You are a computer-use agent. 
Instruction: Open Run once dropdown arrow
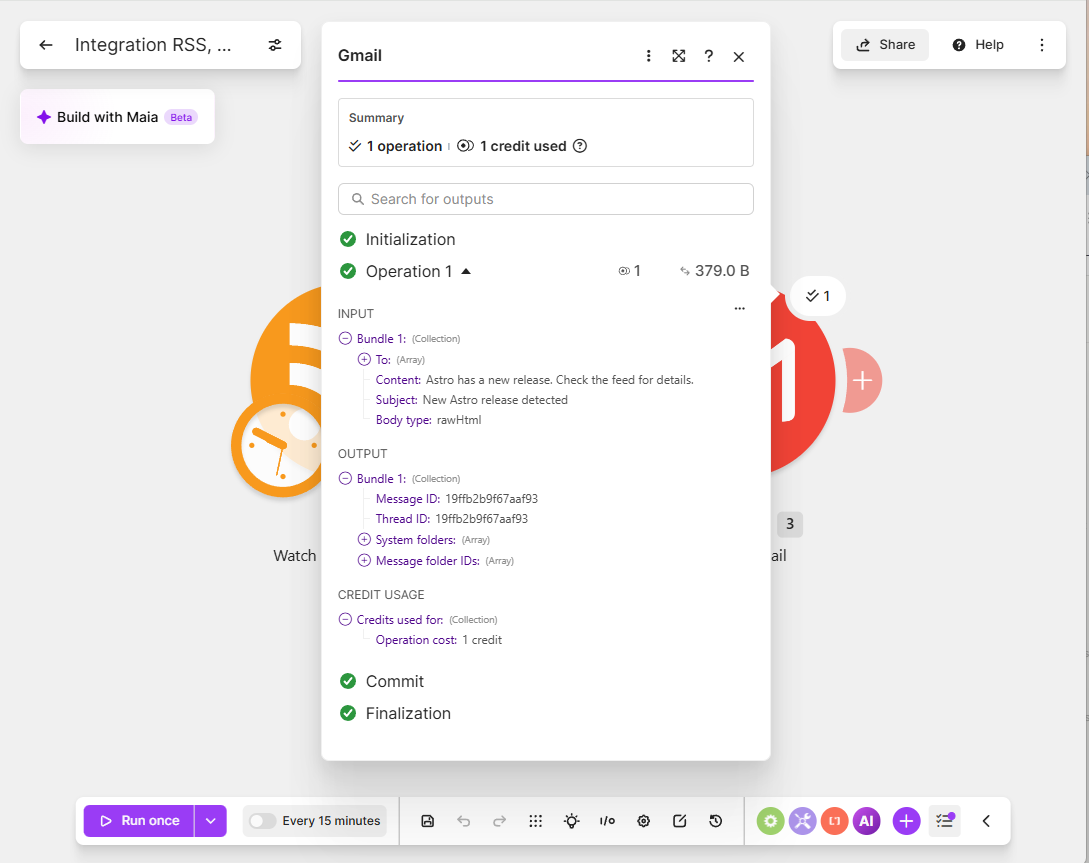211,821
